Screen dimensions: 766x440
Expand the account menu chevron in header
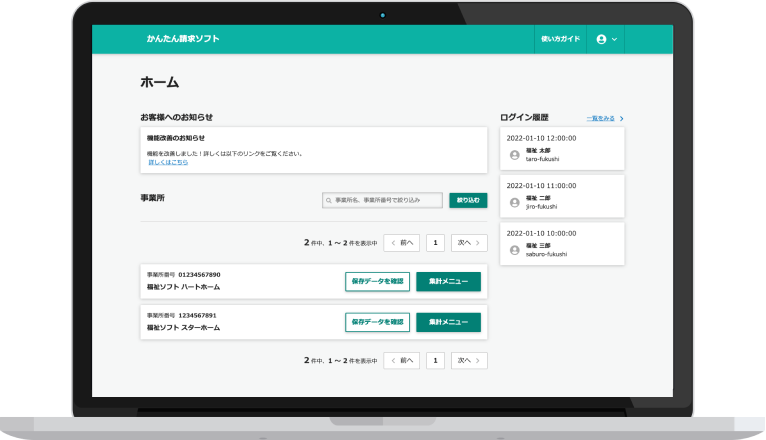pyautogui.click(x=614, y=39)
